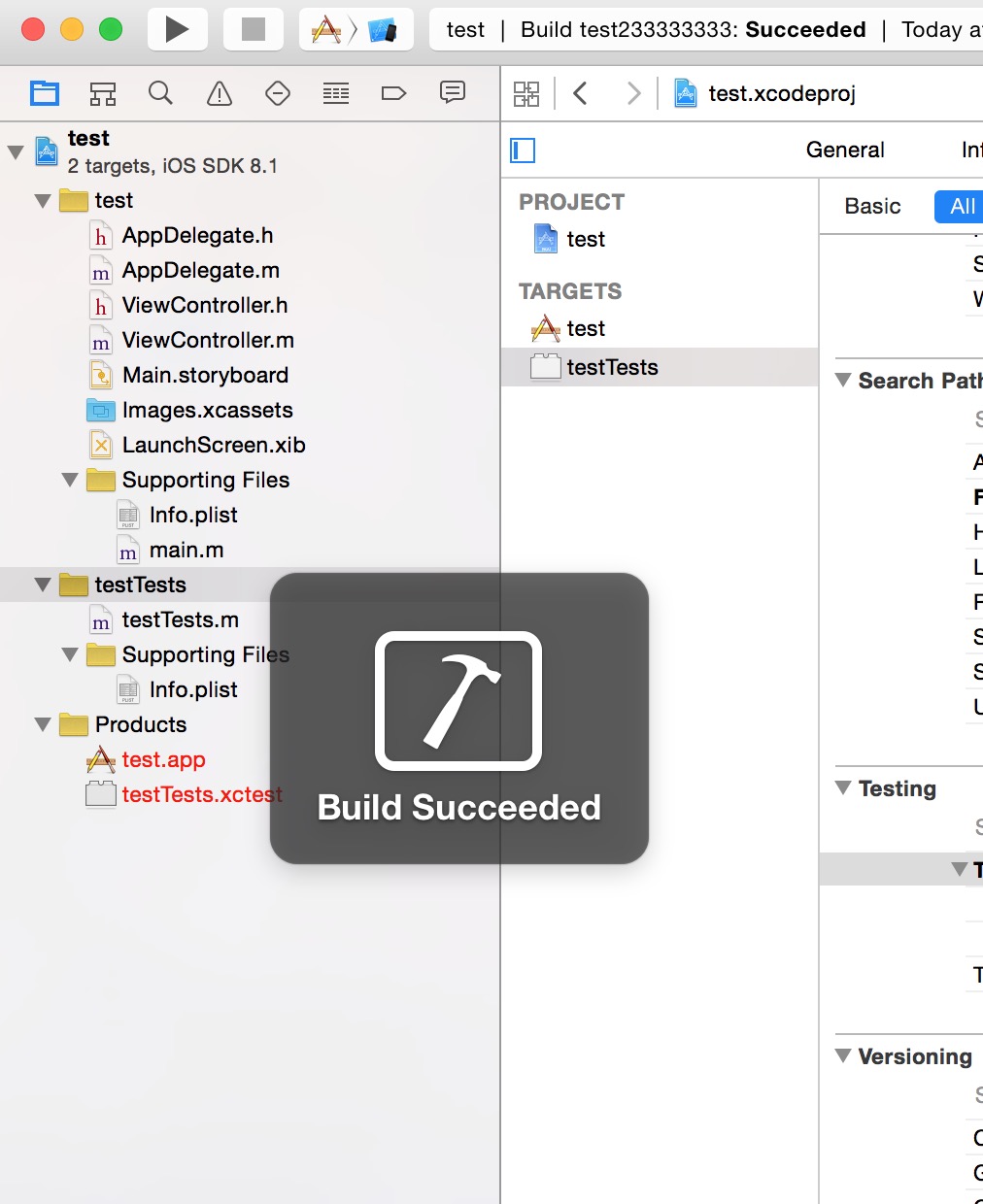Show the Project navigator

(45, 93)
